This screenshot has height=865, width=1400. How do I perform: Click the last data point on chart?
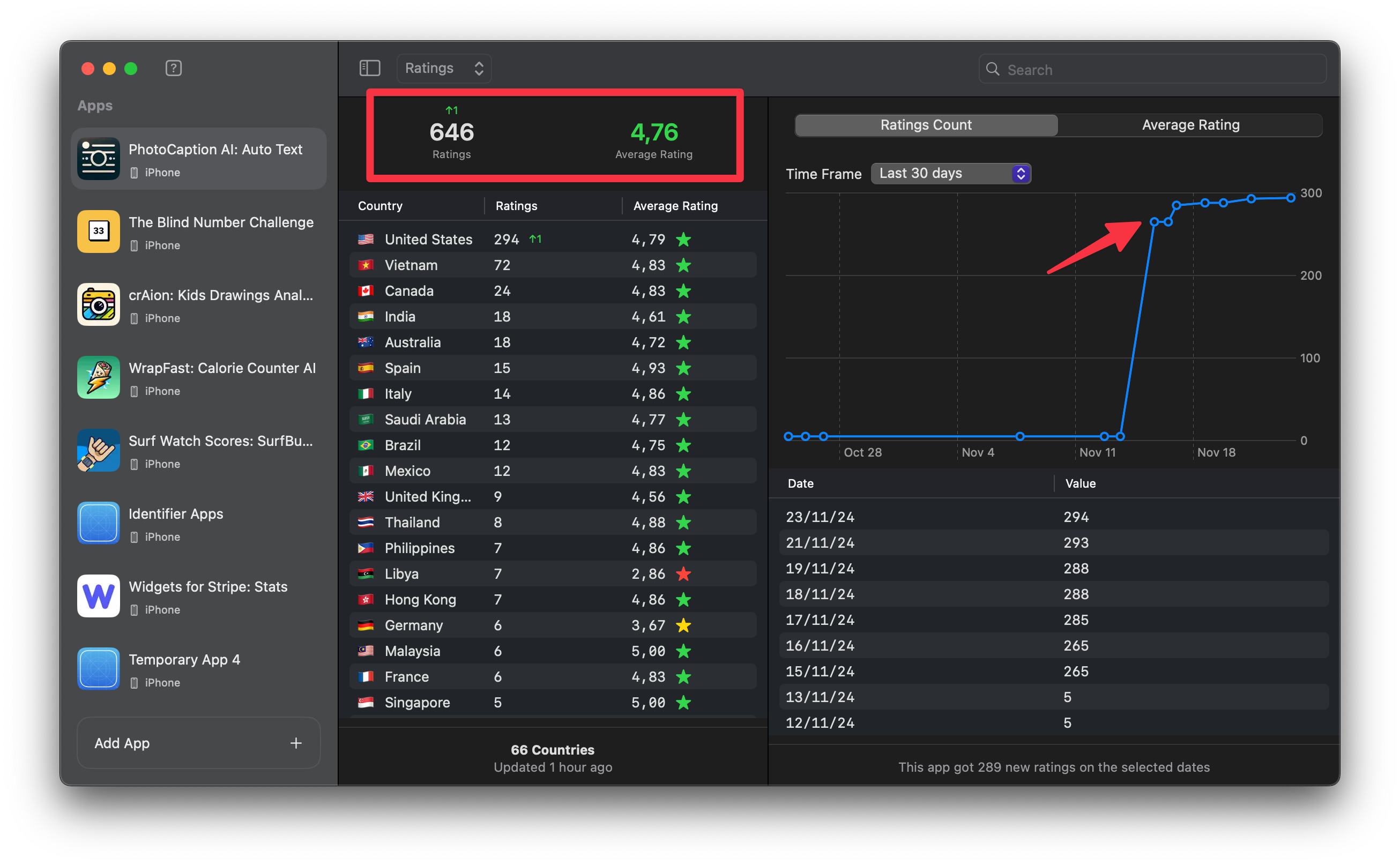(1291, 198)
